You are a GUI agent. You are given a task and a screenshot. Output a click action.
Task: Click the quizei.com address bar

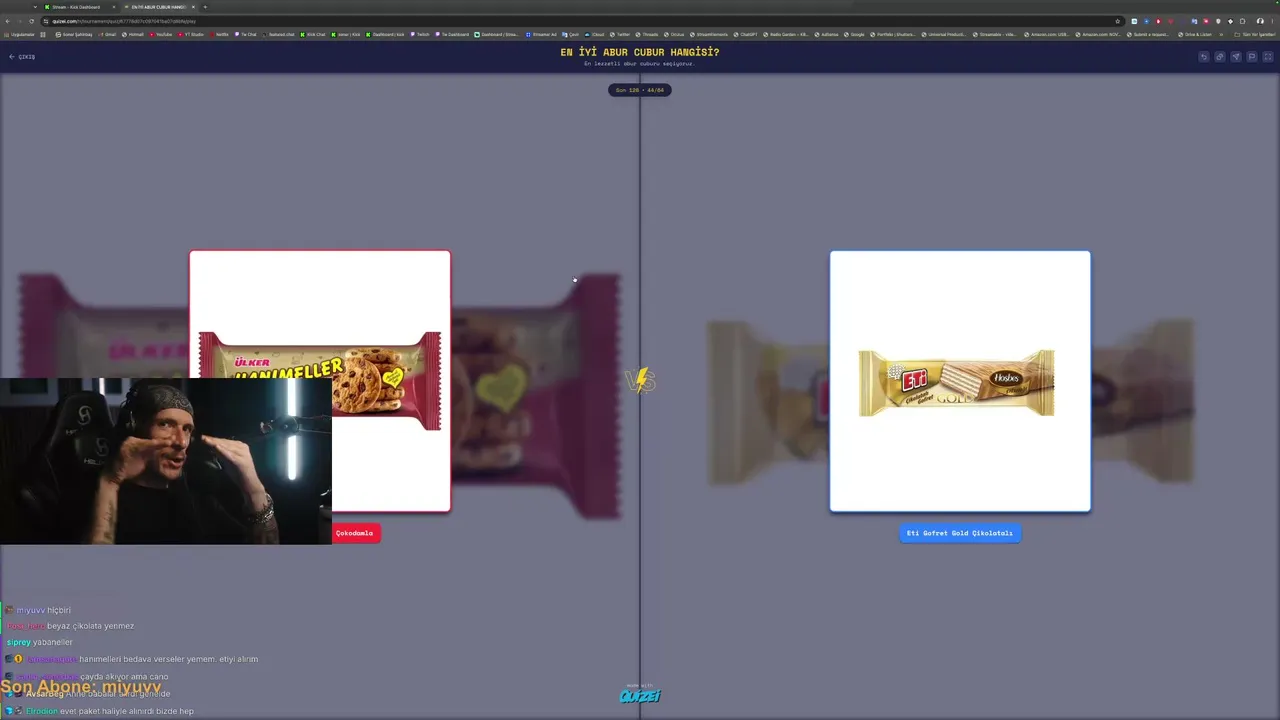point(580,21)
